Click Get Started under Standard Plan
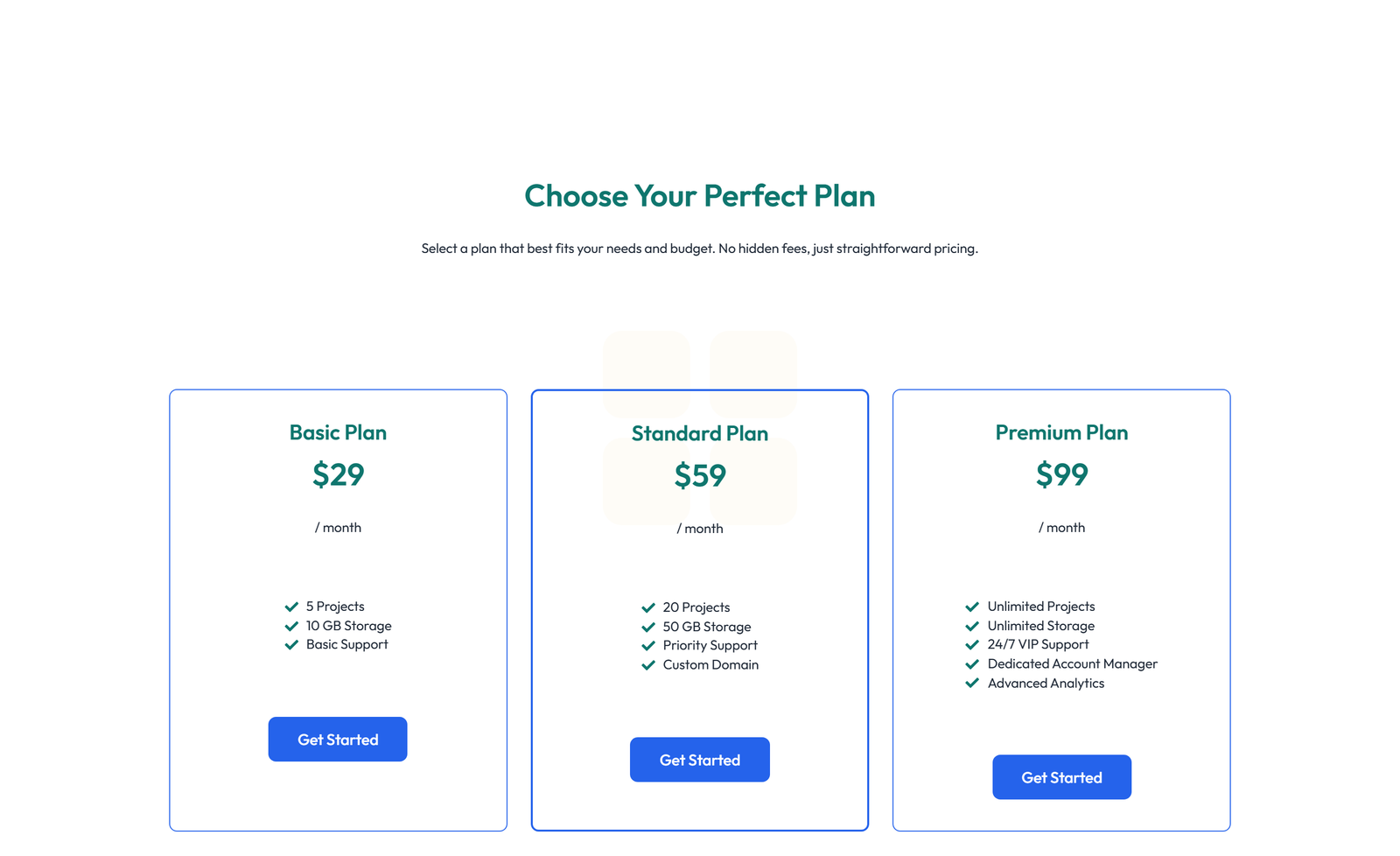 coord(699,759)
